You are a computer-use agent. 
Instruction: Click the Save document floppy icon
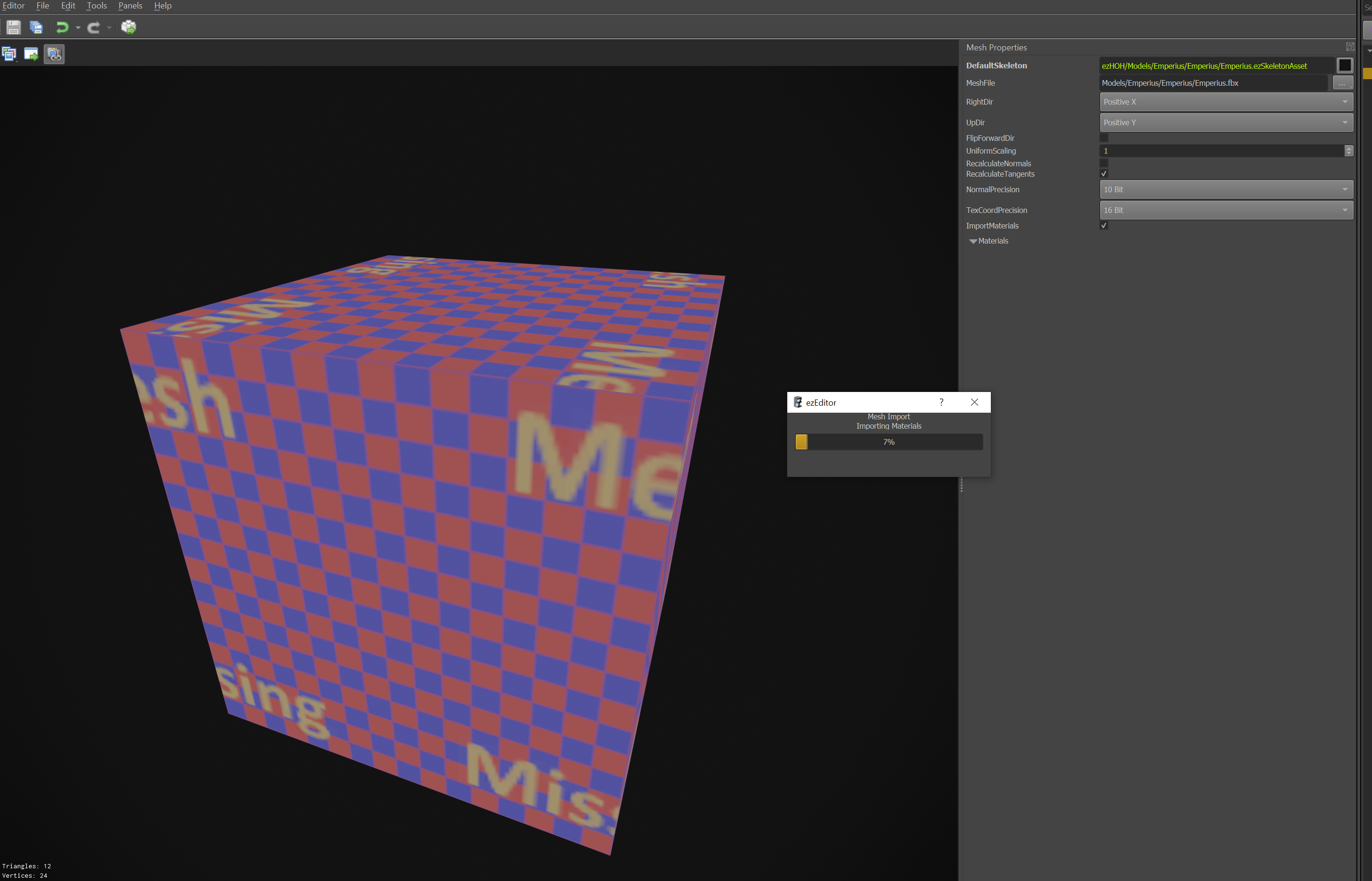pos(13,27)
